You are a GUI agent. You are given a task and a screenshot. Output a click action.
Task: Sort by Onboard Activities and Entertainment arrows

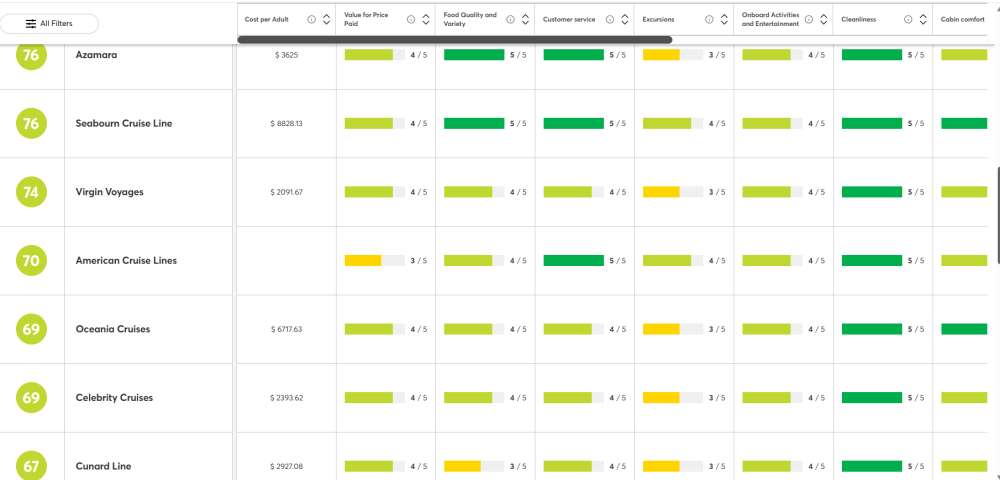(824, 20)
